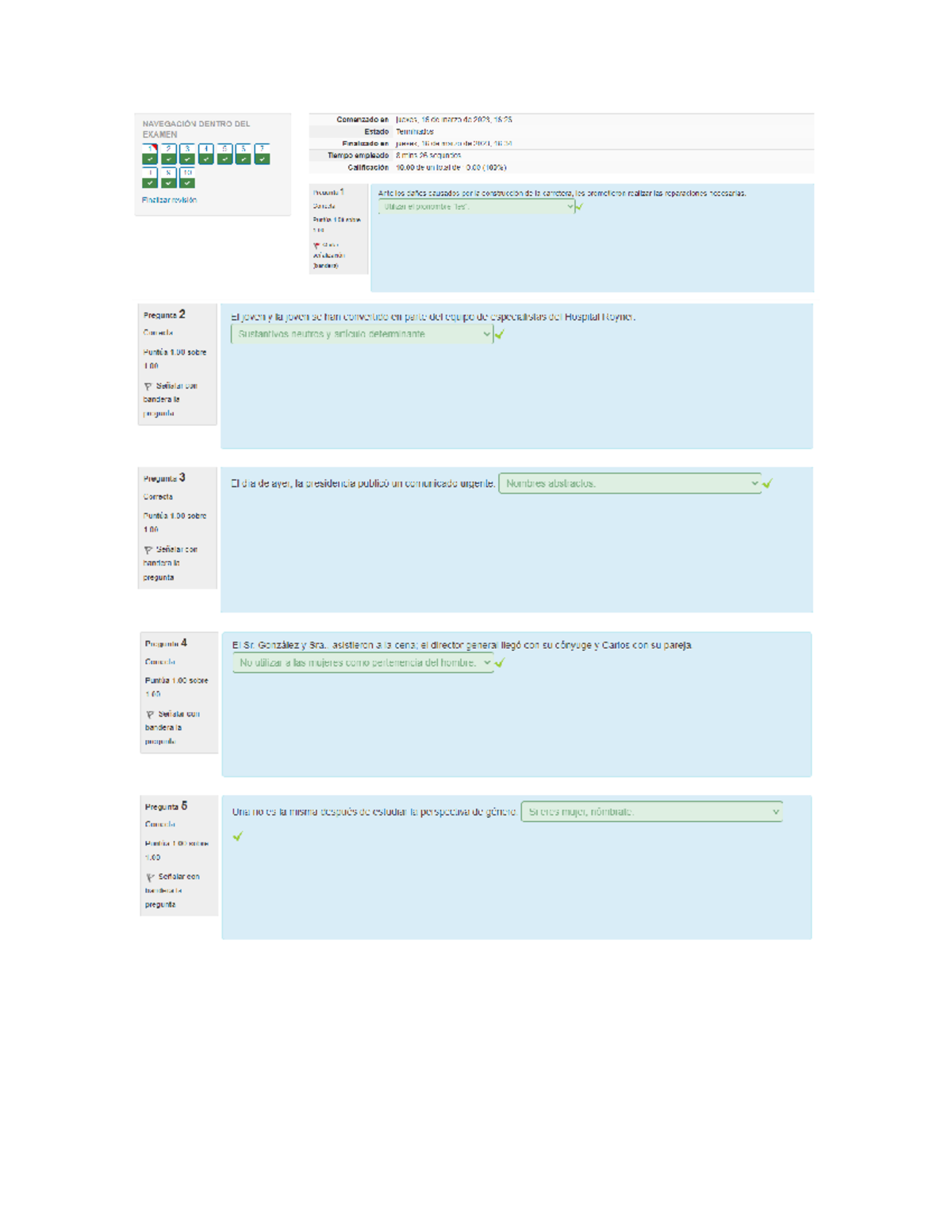Open the 'Sustantivos neutros y artículo determinante' dropdown
This screenshot has height=1232, width=952.
click(362, 334)
